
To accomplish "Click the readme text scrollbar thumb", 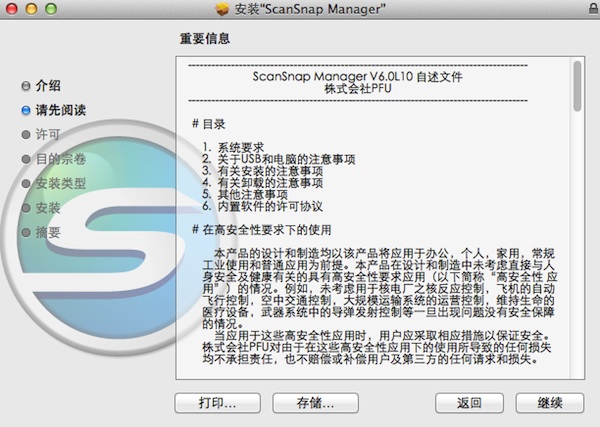I will point(577,86).
